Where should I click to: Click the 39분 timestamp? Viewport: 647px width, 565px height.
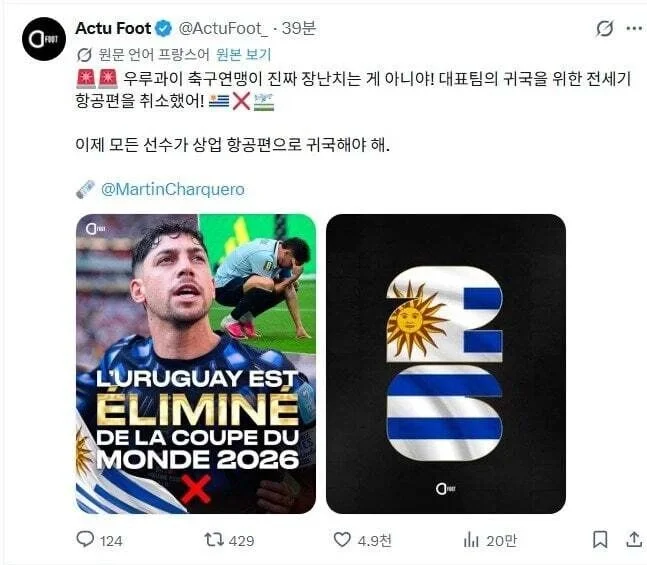click(x=299, y=28)
